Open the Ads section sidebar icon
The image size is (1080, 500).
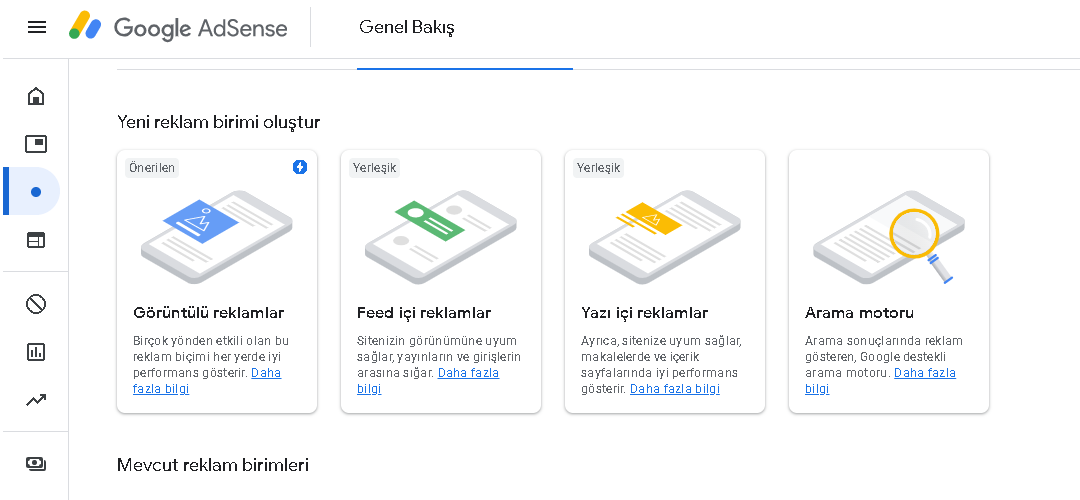click(x=36, y=143)
